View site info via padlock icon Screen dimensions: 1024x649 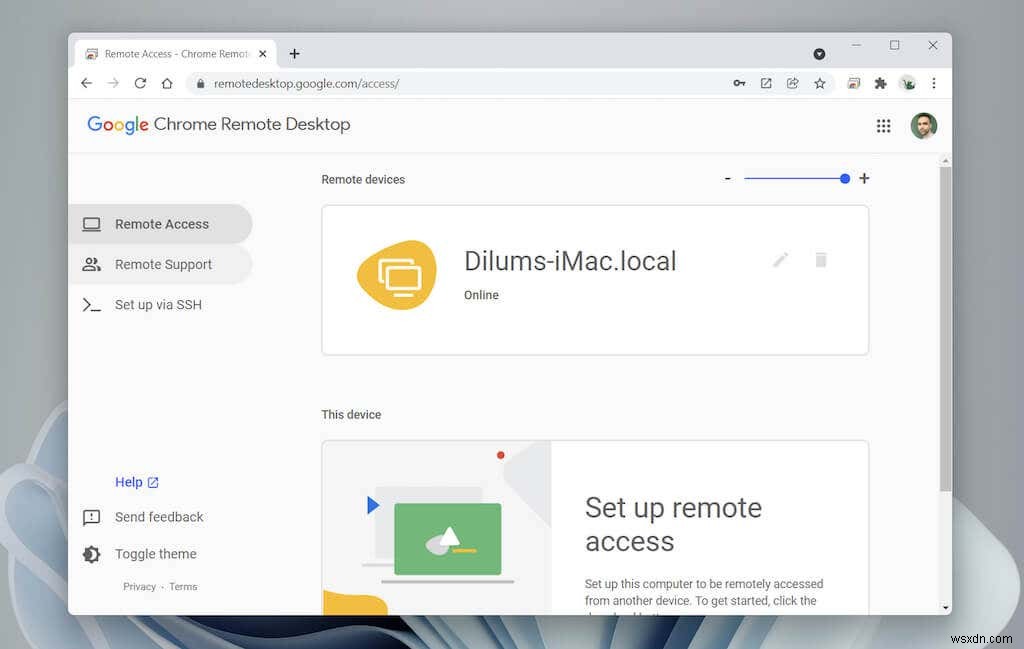tap(200, 84)
